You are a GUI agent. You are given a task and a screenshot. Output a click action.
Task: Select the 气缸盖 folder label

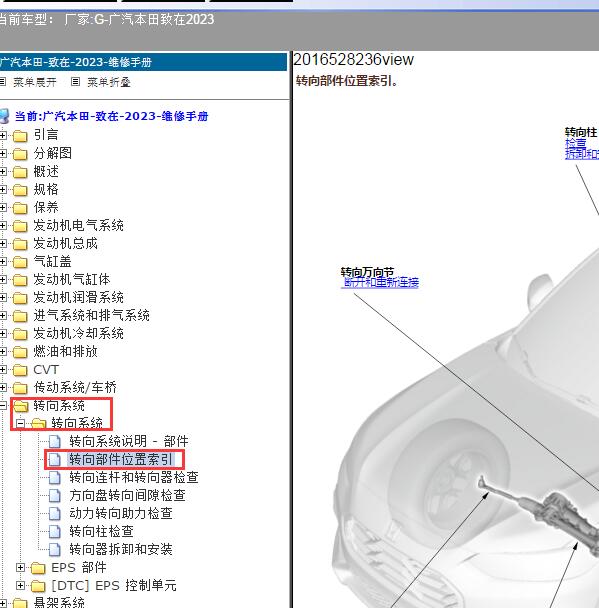tap(52, 262)
